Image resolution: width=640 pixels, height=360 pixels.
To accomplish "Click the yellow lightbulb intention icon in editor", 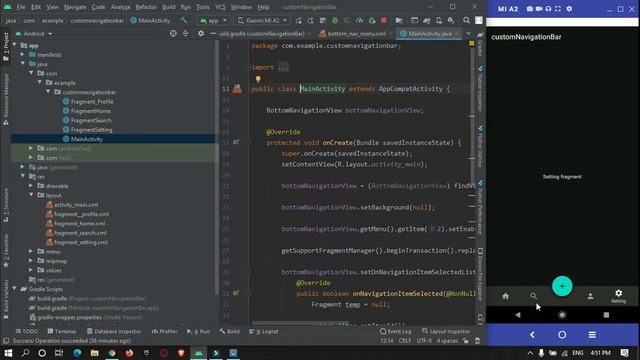I will click(258, 79).
